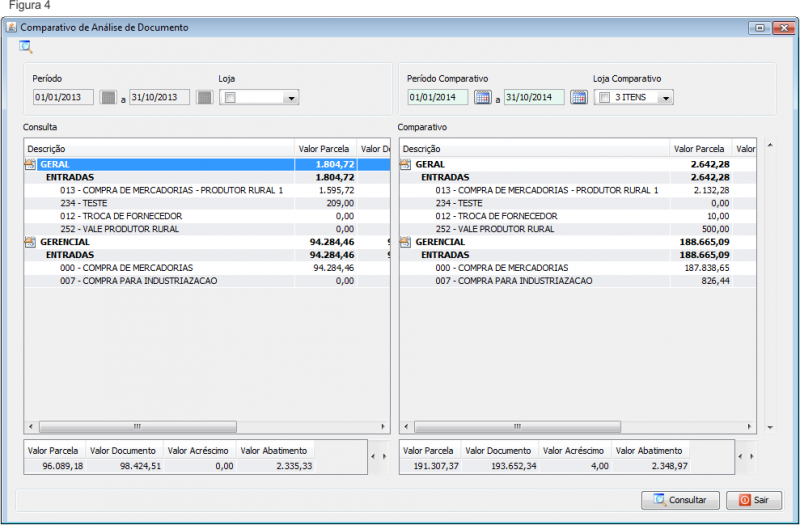Click the GERENCIAL folder icon in Consulta
The width and height of the screenshot is (800, 525).
[30, 242]
